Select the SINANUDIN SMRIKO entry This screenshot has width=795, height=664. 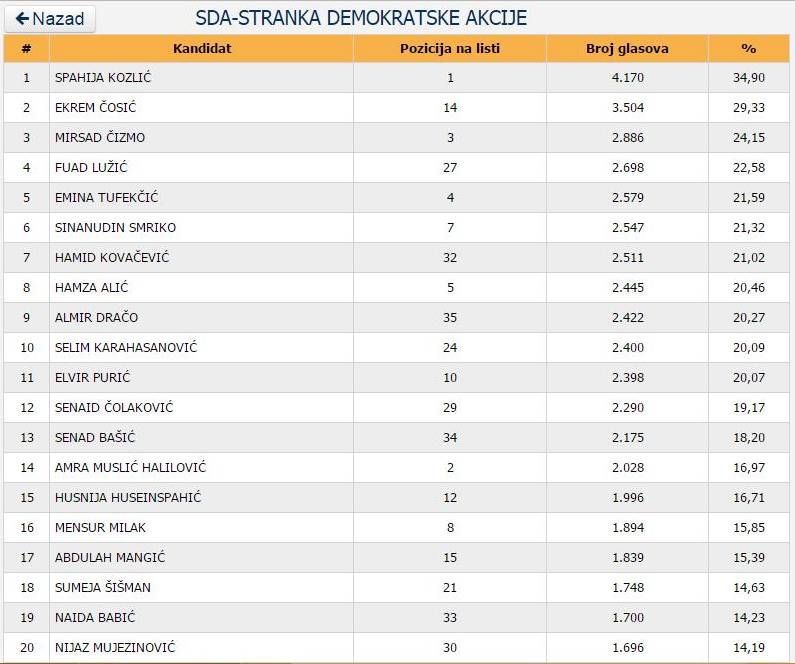(x=115, y=227)
